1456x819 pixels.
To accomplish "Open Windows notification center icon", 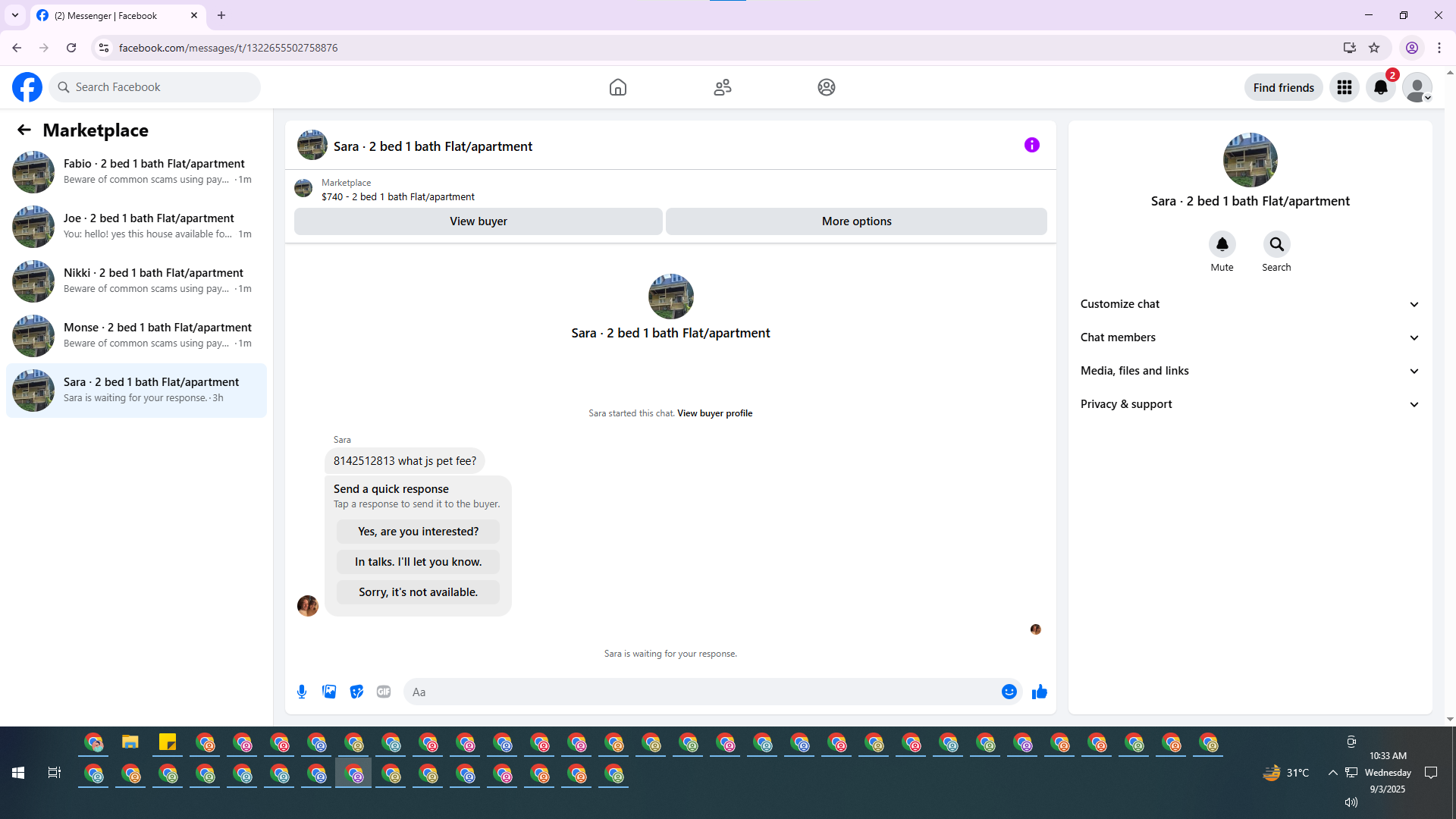I will [x=1431, y=773].
